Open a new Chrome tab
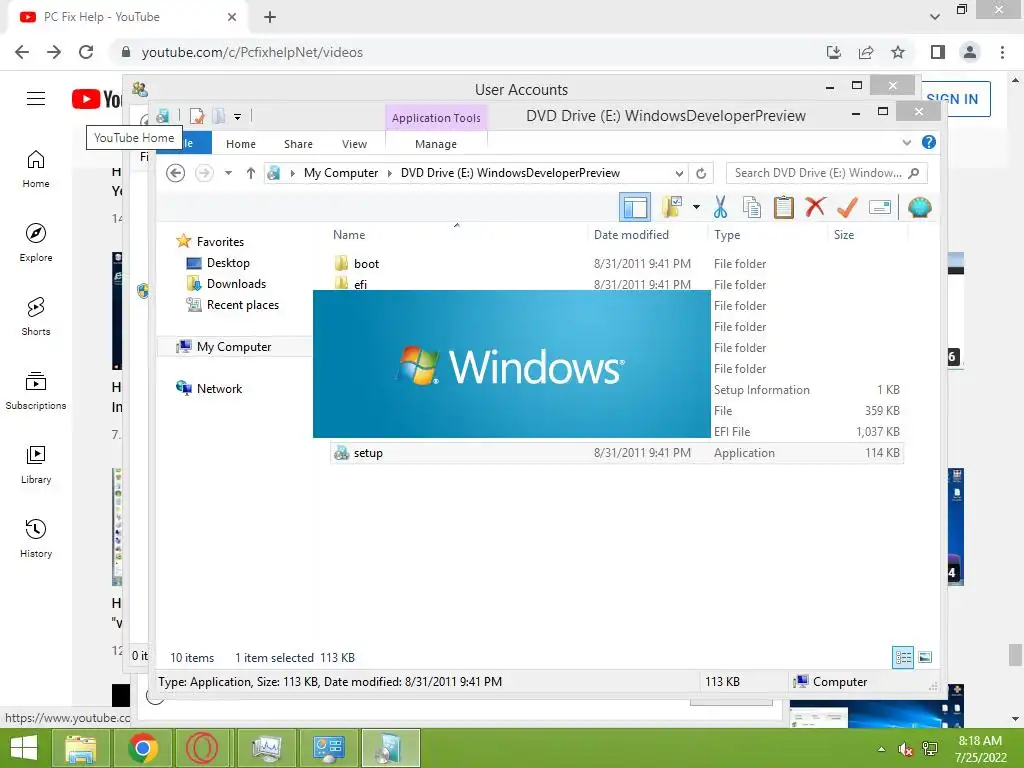The image size is (1024, 768). (x=270, y=17)
